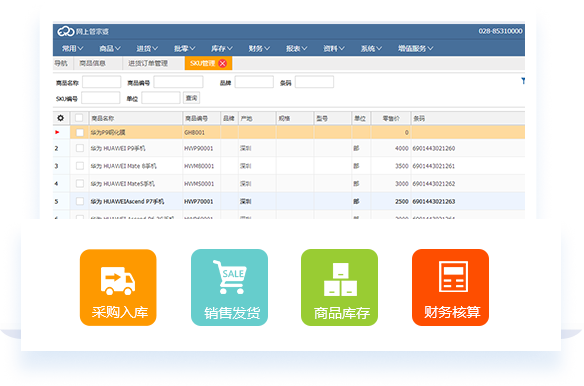Check the box for 华为P9钢化膜 row
Image resolution: width=584 pixels, height=386 pixels.
(x=80, y=132)
